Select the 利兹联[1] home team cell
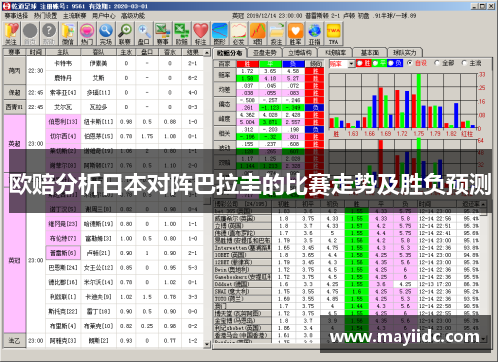 pyautogui.click(x=63, y=297)
